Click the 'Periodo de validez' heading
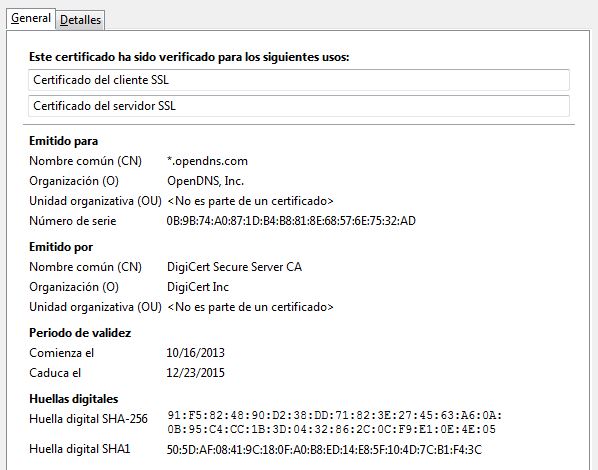 coord(80,333)
